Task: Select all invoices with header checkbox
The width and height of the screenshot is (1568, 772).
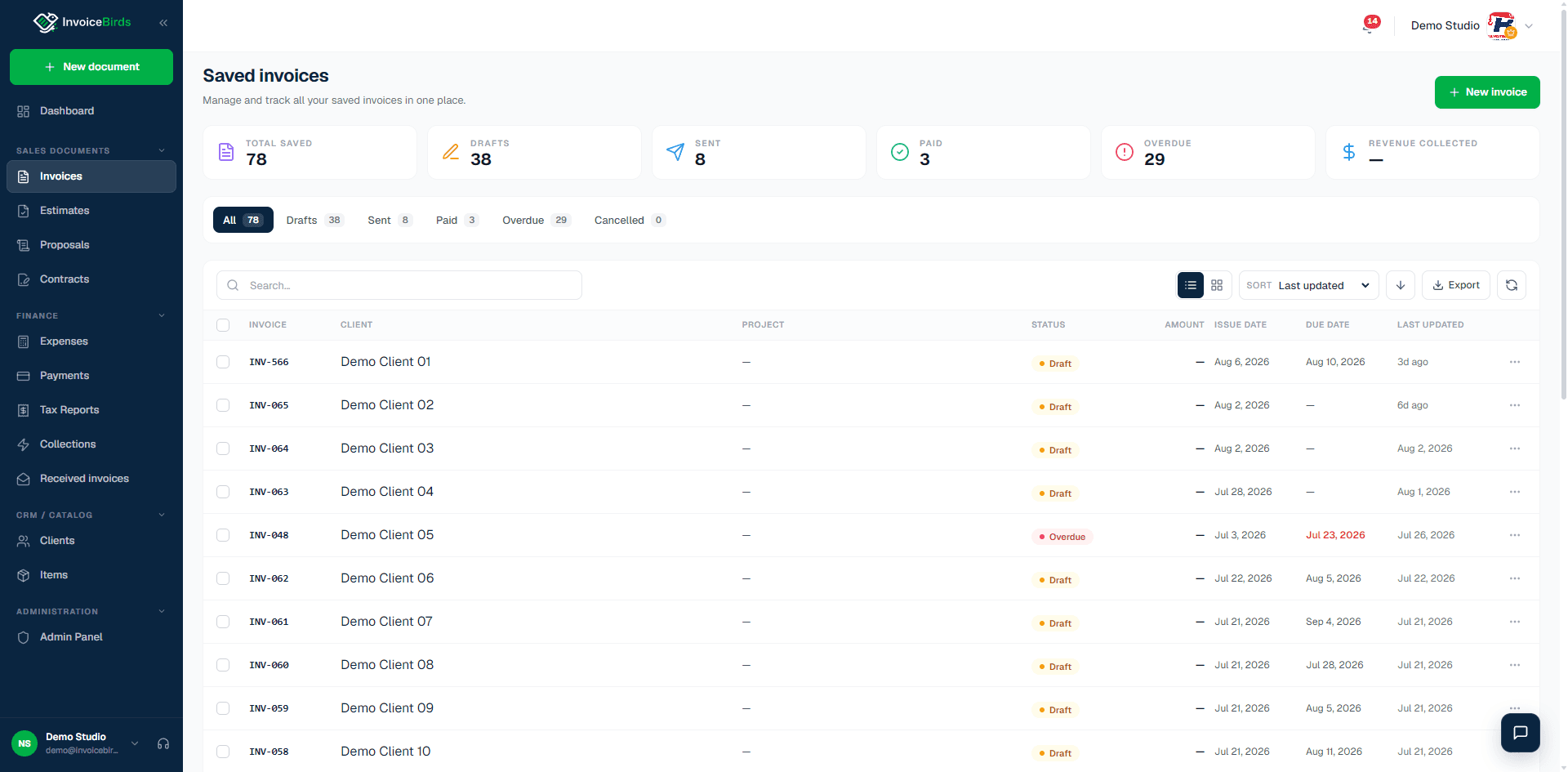Action: click(223, 325)
